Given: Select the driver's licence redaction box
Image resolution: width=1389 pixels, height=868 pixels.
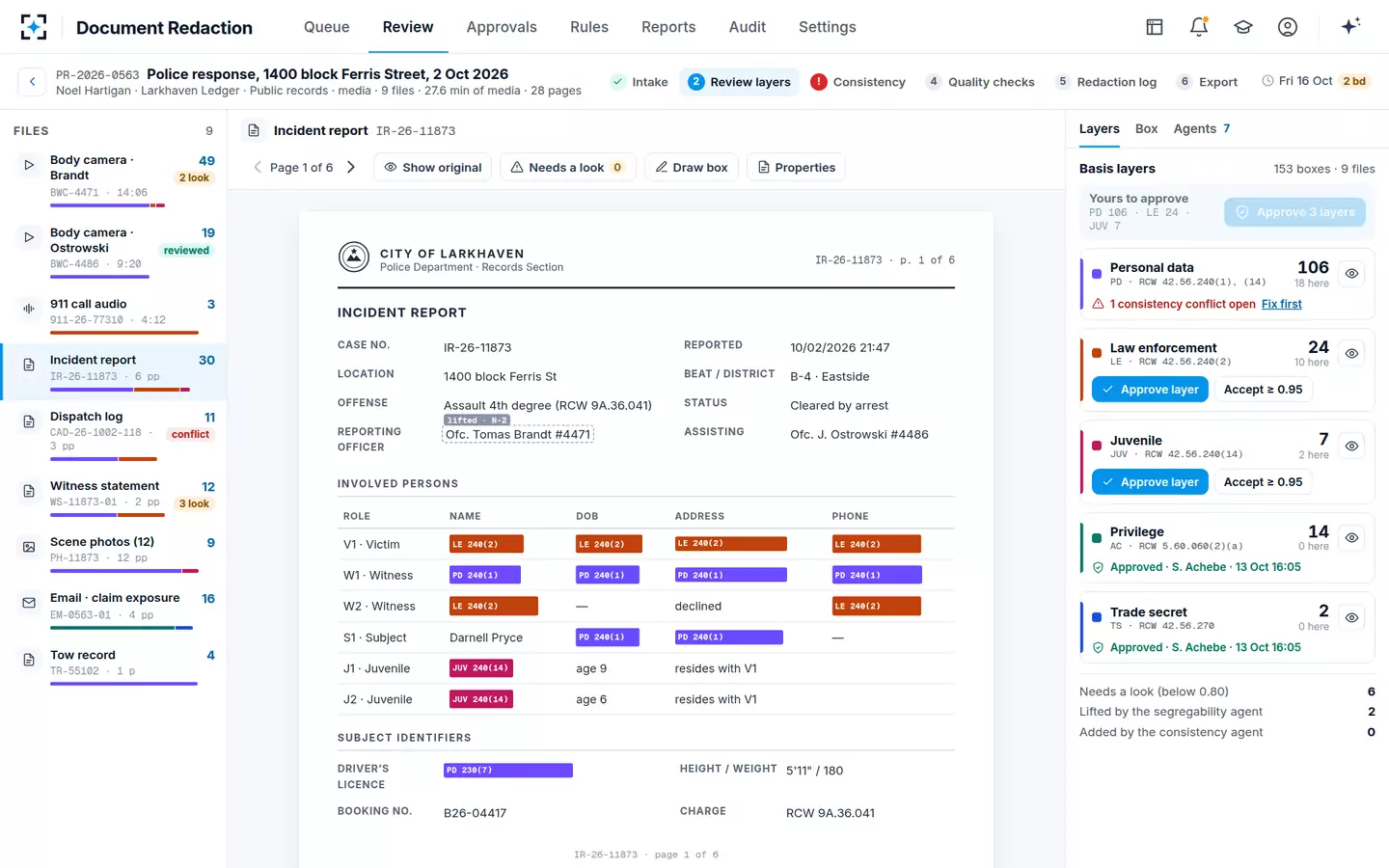Looking at the screenshot, I should (508, 771).
